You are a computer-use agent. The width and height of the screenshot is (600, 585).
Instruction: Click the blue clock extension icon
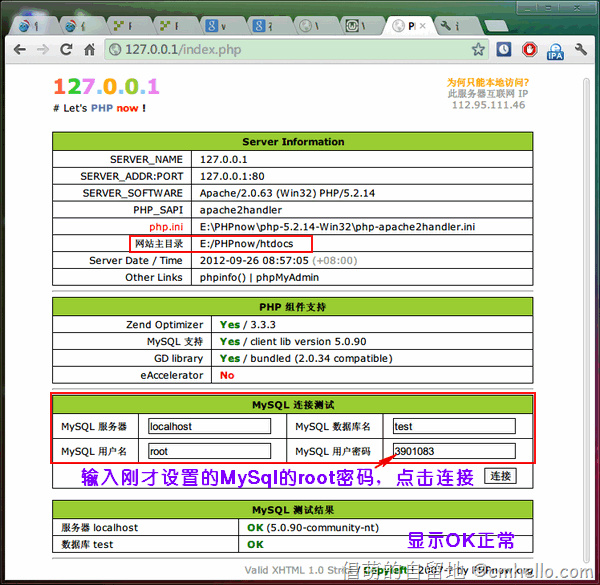[503, 49]
